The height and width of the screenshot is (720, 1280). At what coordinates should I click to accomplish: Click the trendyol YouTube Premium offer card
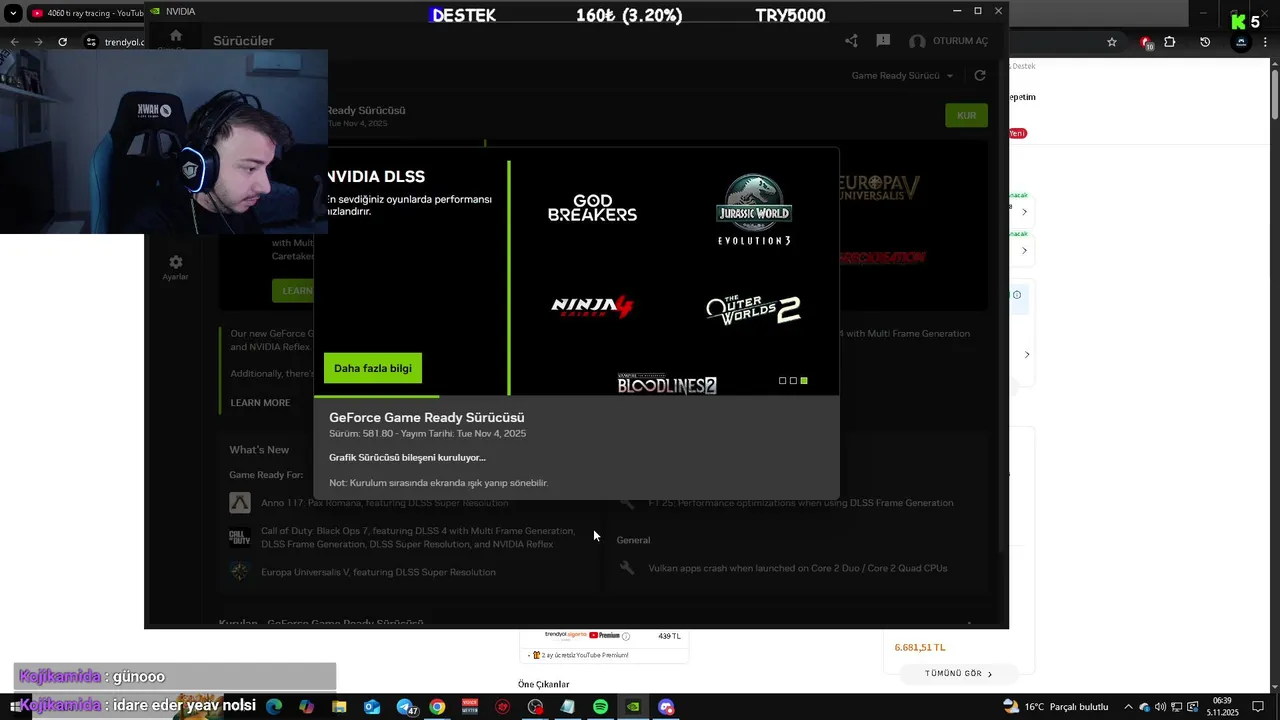click(604, 646)
